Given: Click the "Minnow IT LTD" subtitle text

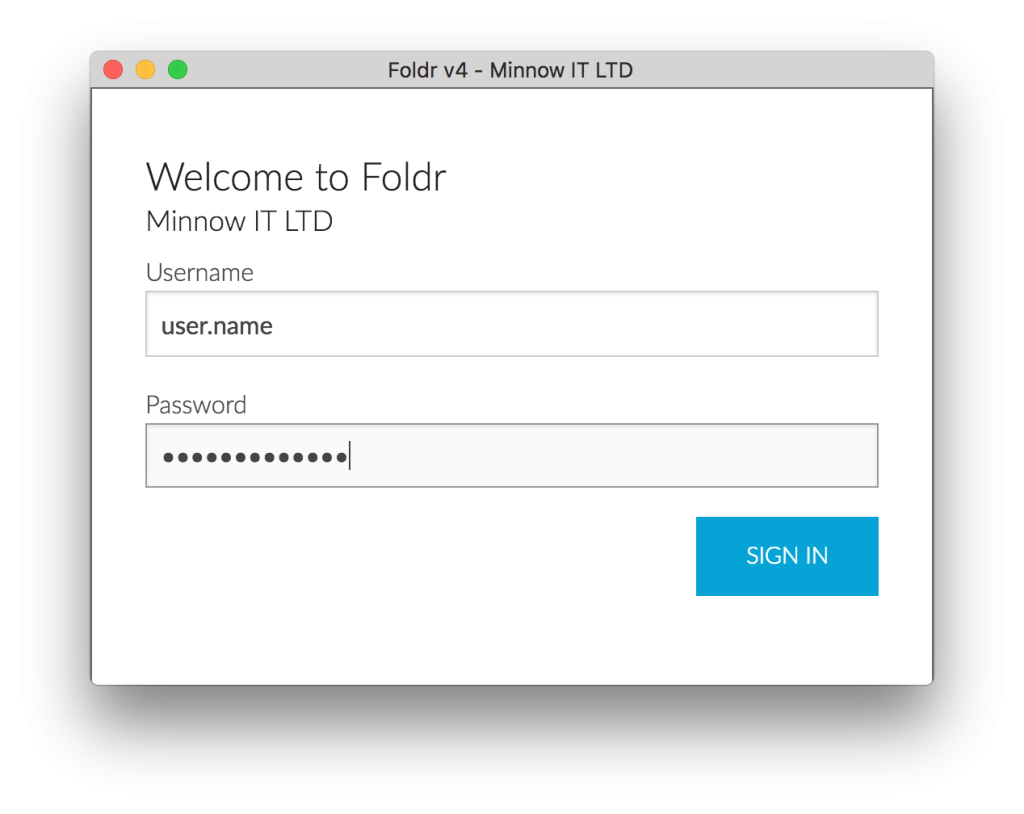Looking at the screenshot, I should tap(239, 221).
